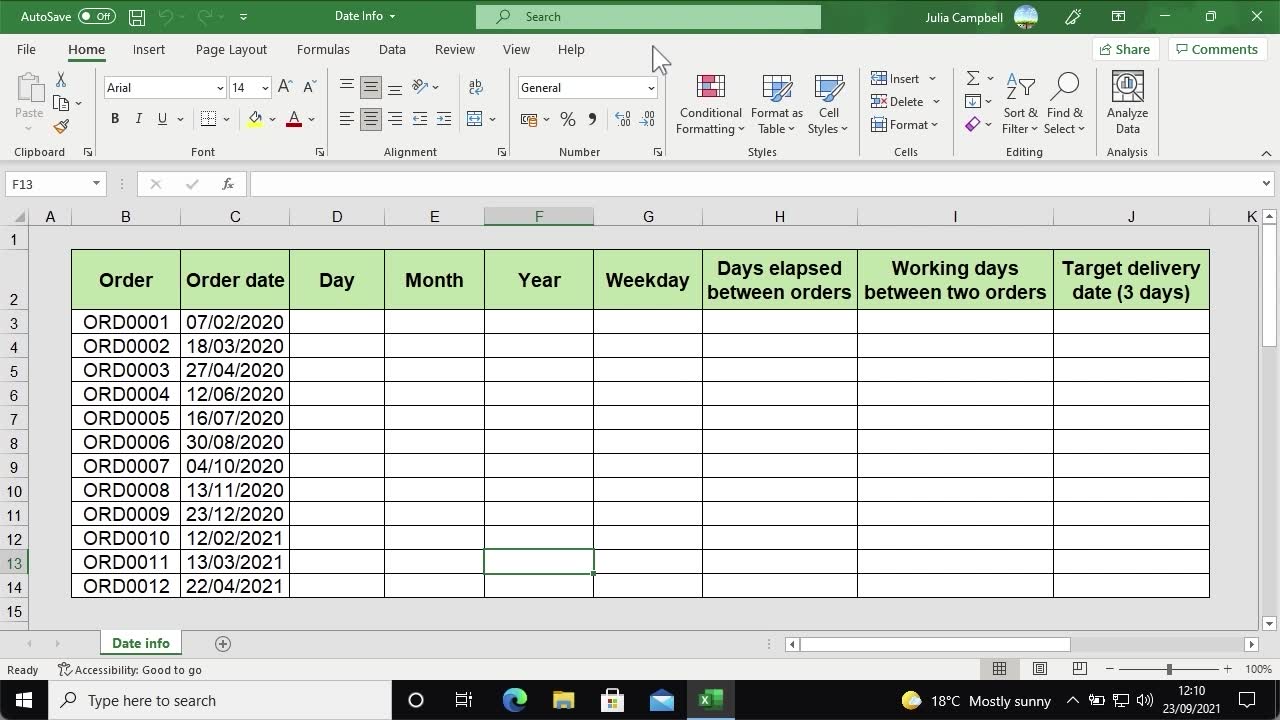Switch to the Insert tab
This screenshot has width=1280, height=720.
click(149, 49)
